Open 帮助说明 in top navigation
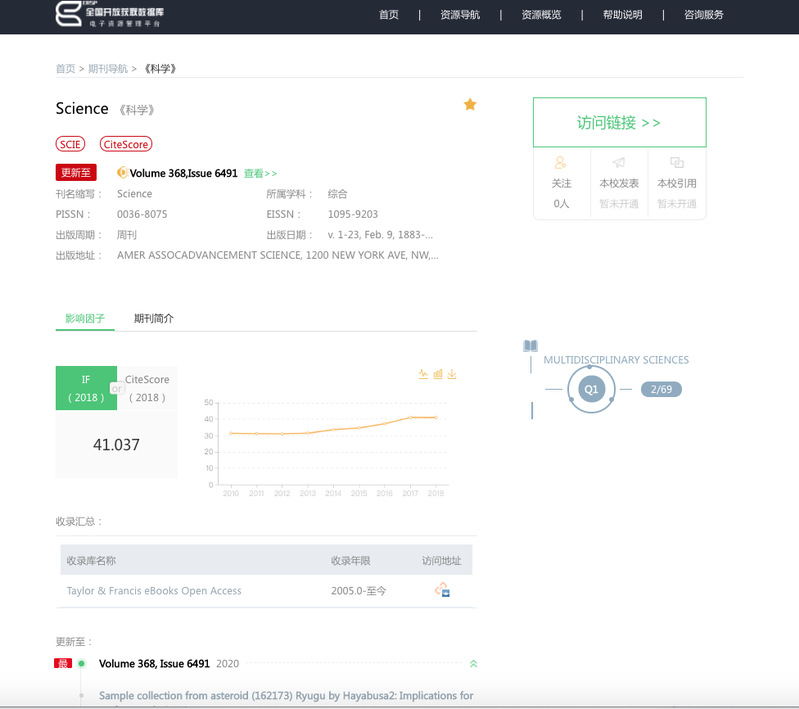 (x=622, y=15)
